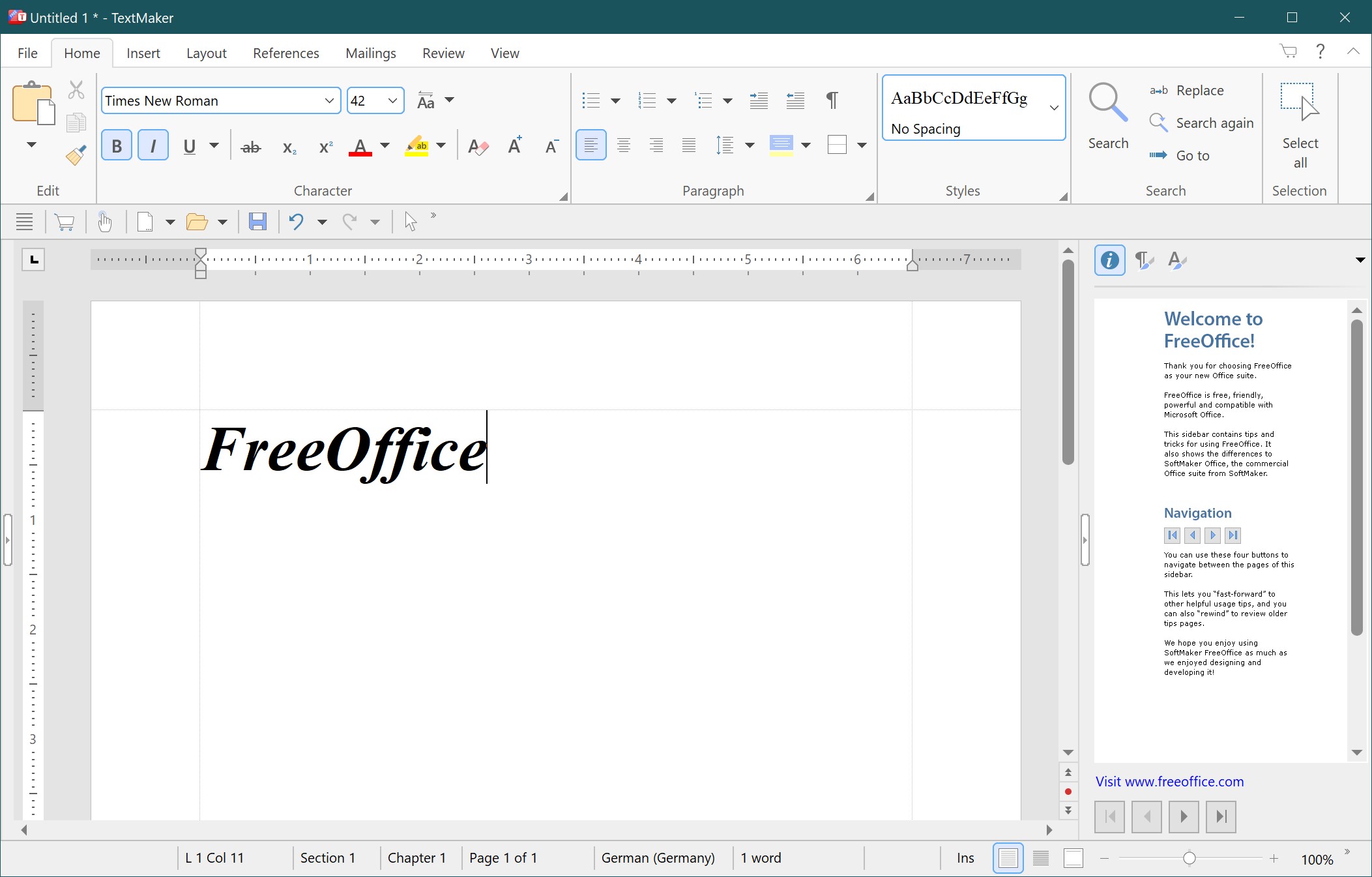Expand the underline style dropdown arrow
This screenshot has height=877, width=1372.
(x=214, y=145)
